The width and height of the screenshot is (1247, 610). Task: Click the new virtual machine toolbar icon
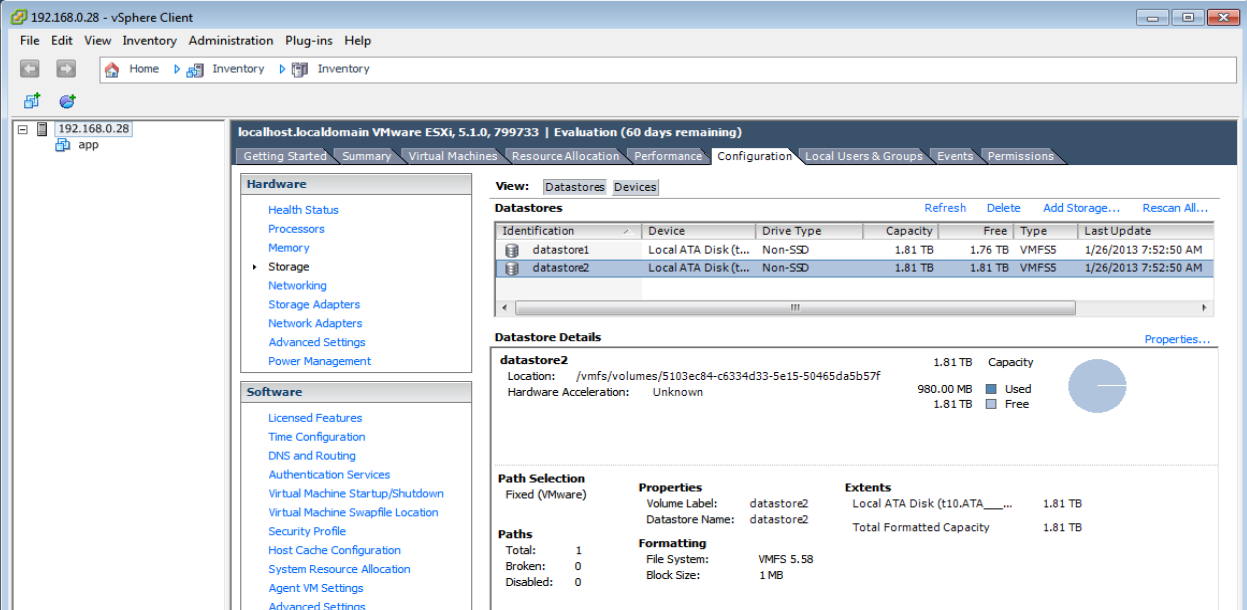pos(32,101)
